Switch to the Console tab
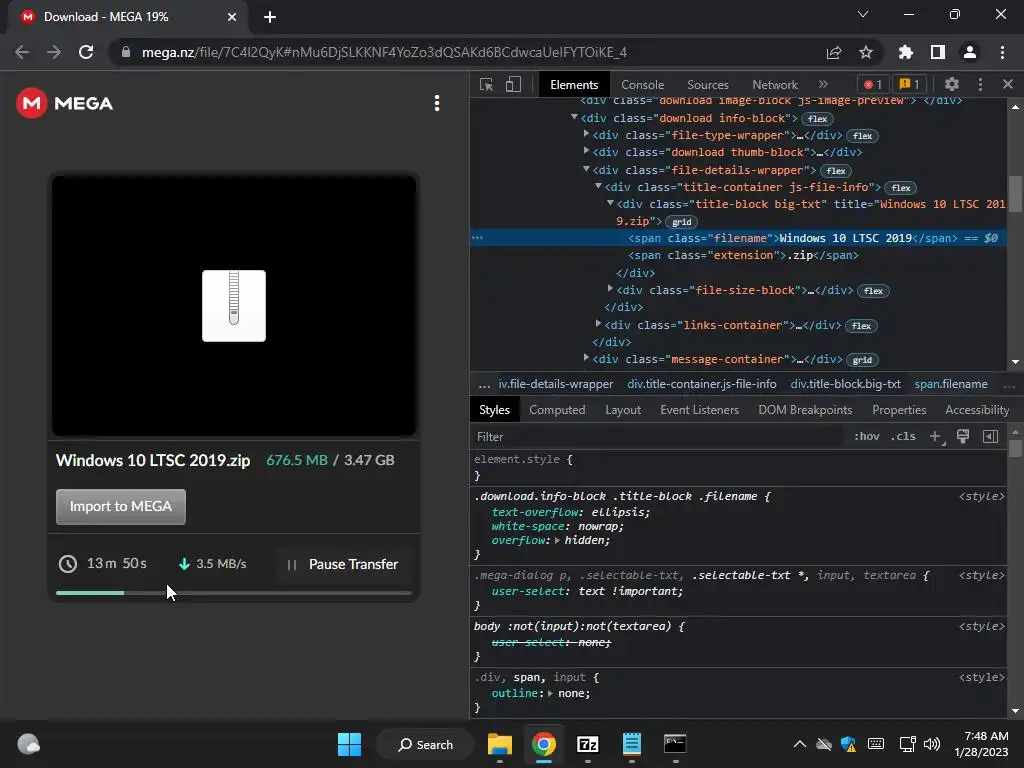Viewport: 1024px width, 768px height. coord(642,85)
